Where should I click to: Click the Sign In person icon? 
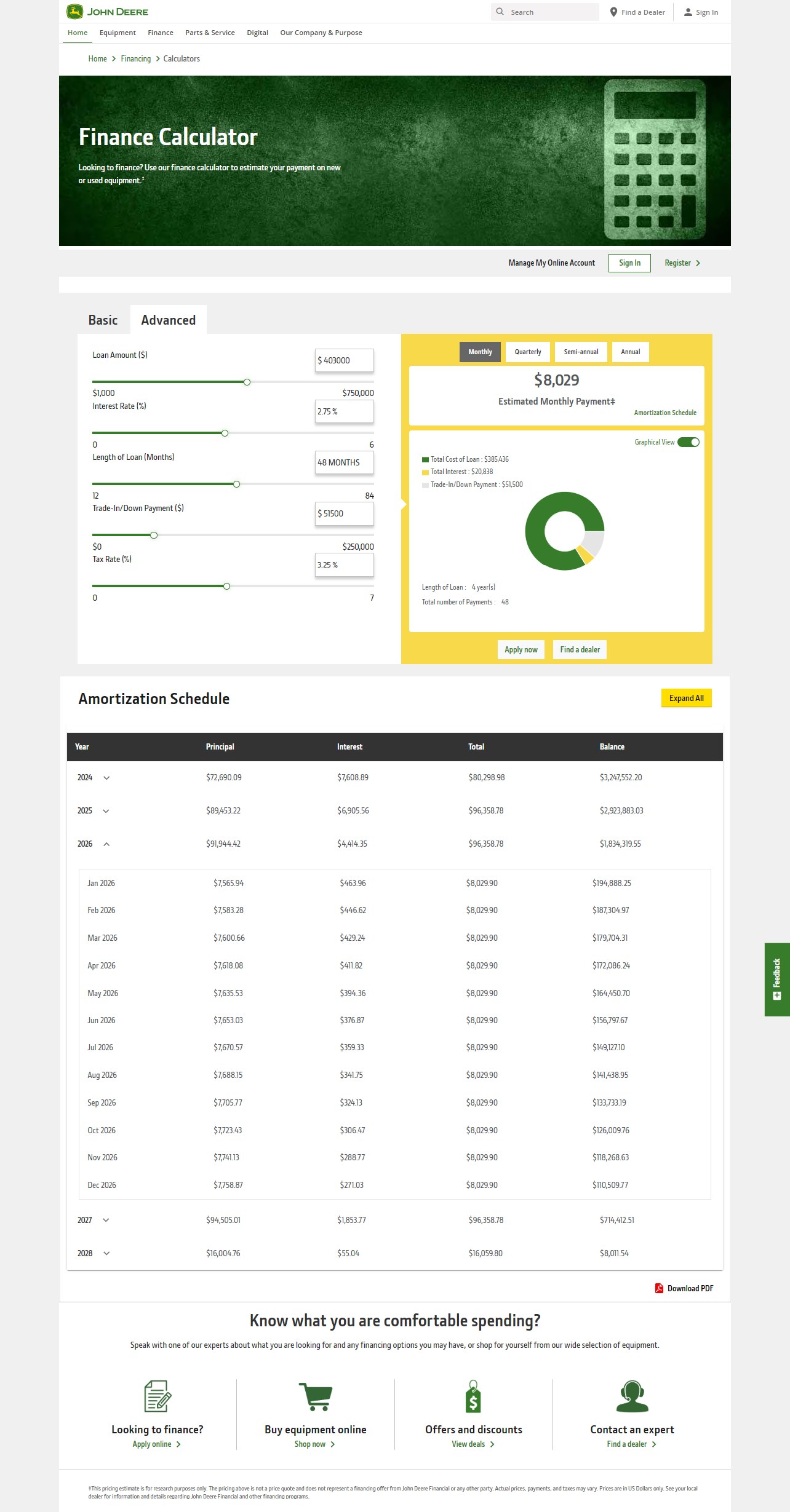pos(688,12)
